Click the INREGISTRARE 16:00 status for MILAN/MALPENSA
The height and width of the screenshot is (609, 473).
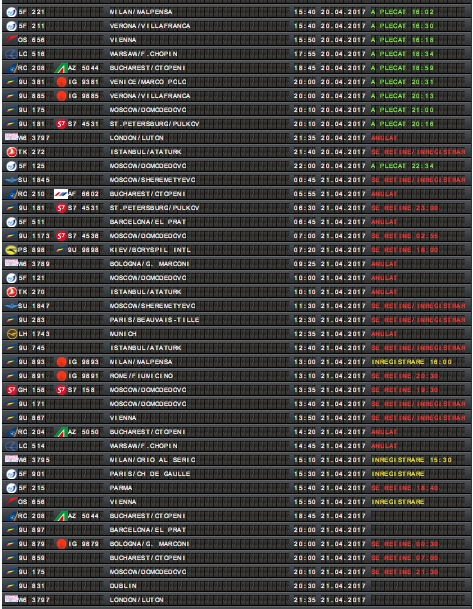tap(412, 362)
